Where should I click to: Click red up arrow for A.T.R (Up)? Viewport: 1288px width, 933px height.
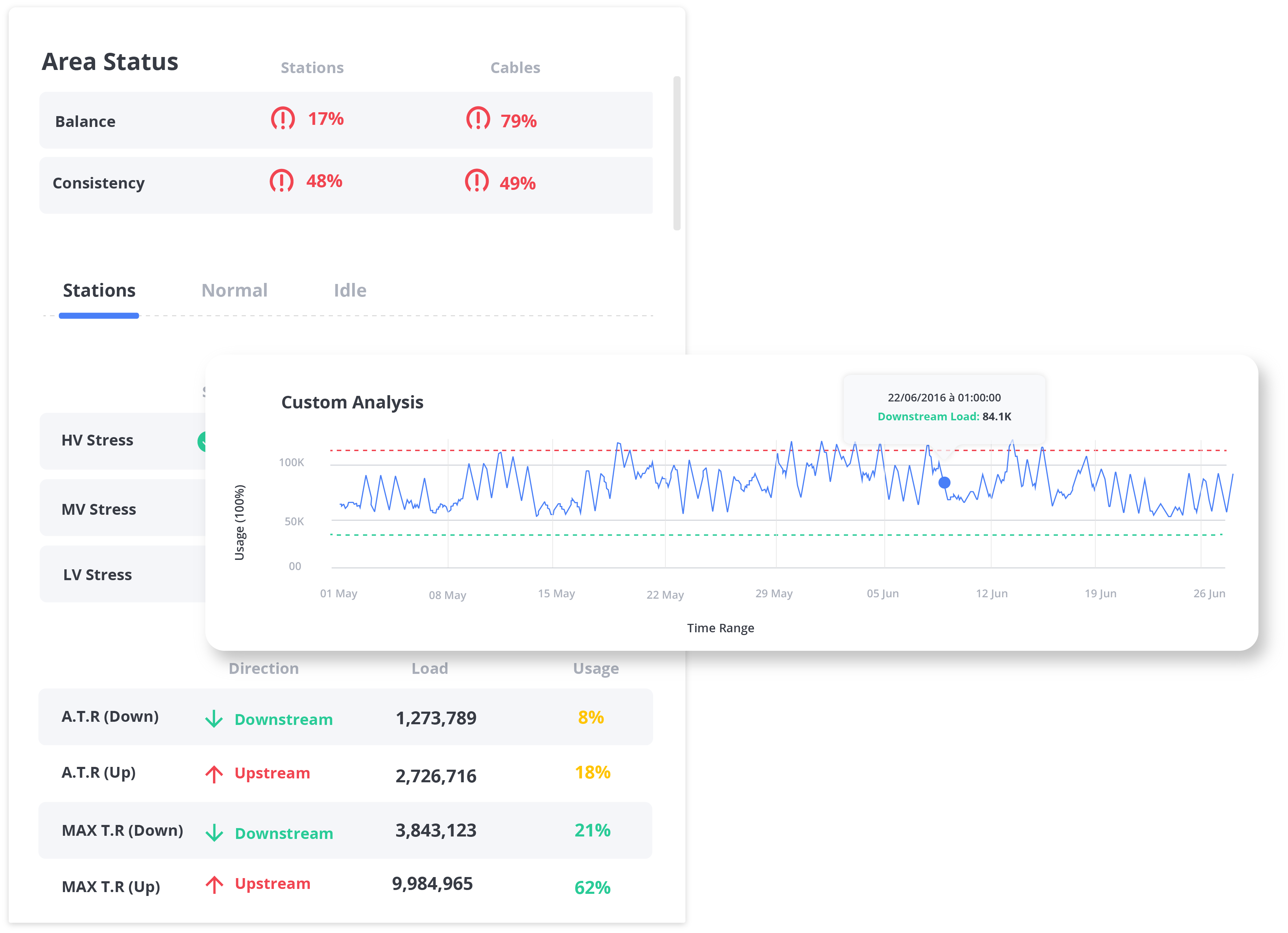(214, 774)
